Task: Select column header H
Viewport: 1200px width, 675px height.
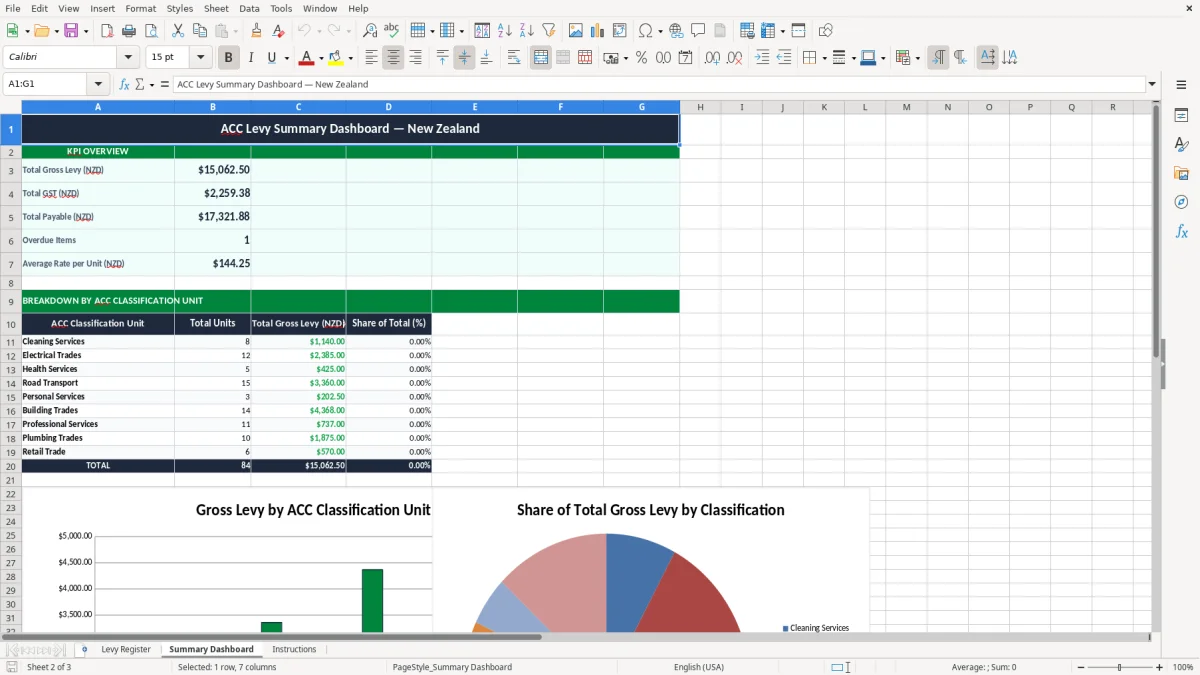Action: coord(700,107)
